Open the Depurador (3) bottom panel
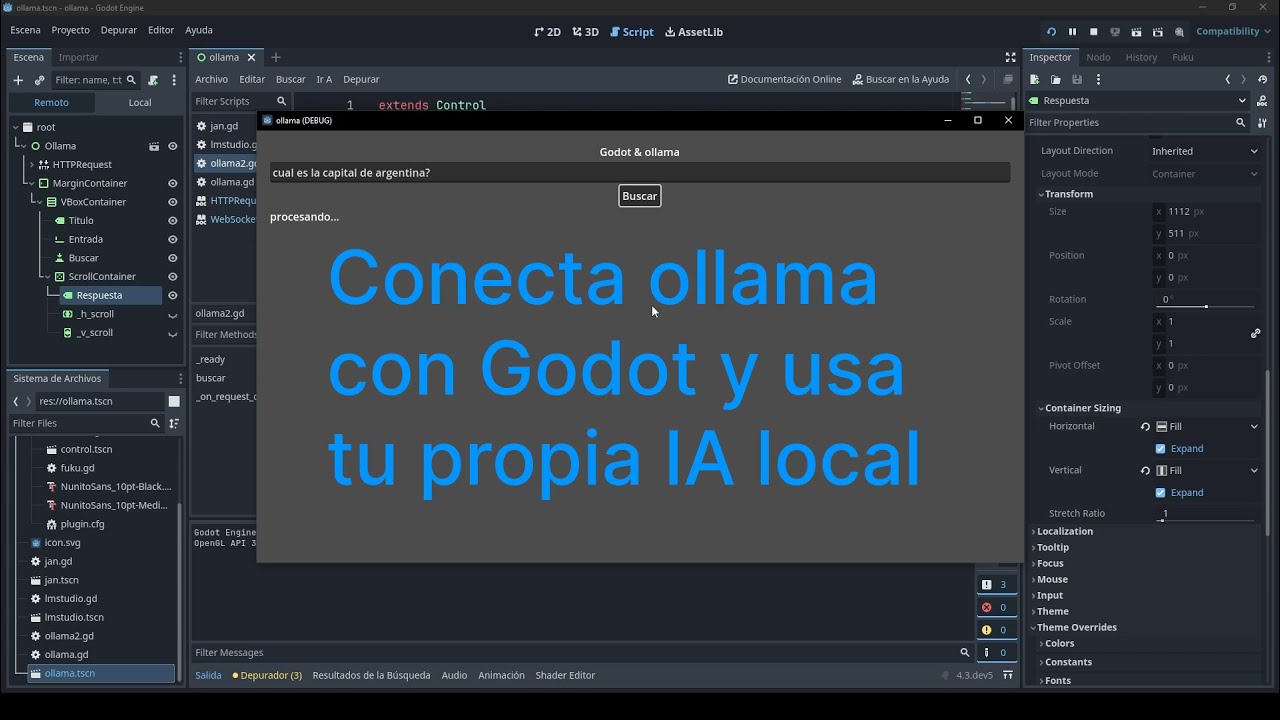Viewport: 1280px width, 720px height. (267, 675)
